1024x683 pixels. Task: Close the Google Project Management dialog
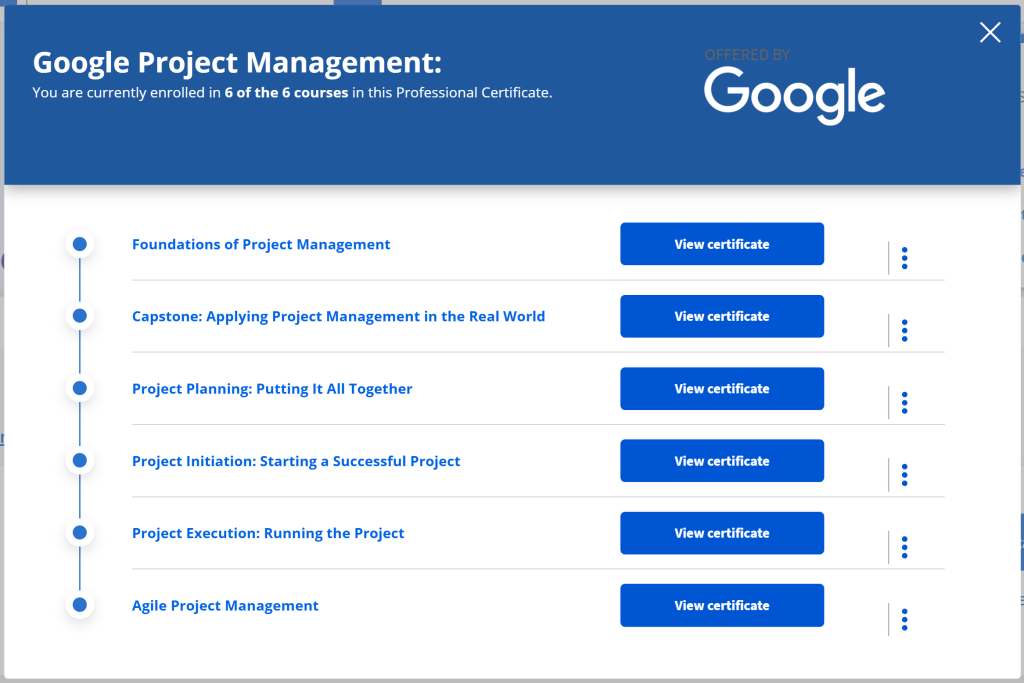[x=990, y=32]
